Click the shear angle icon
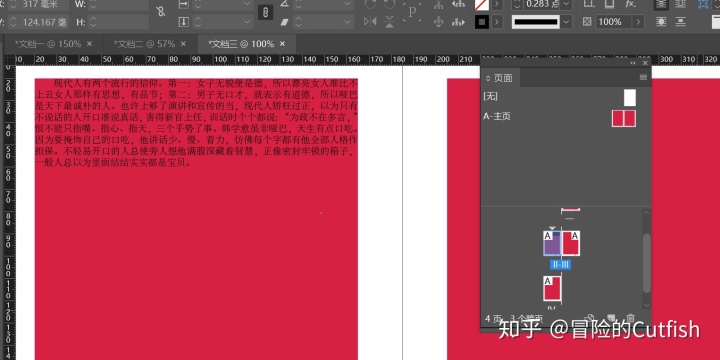The image size is (720, 360). 285,22
